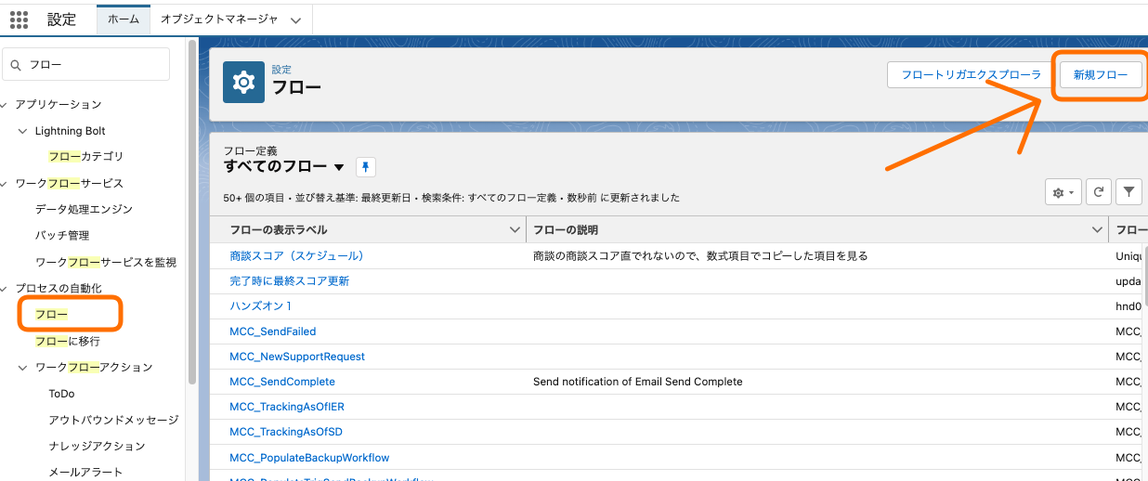
Task: Collapse the ワークフローサービス section
Action: 4,183
